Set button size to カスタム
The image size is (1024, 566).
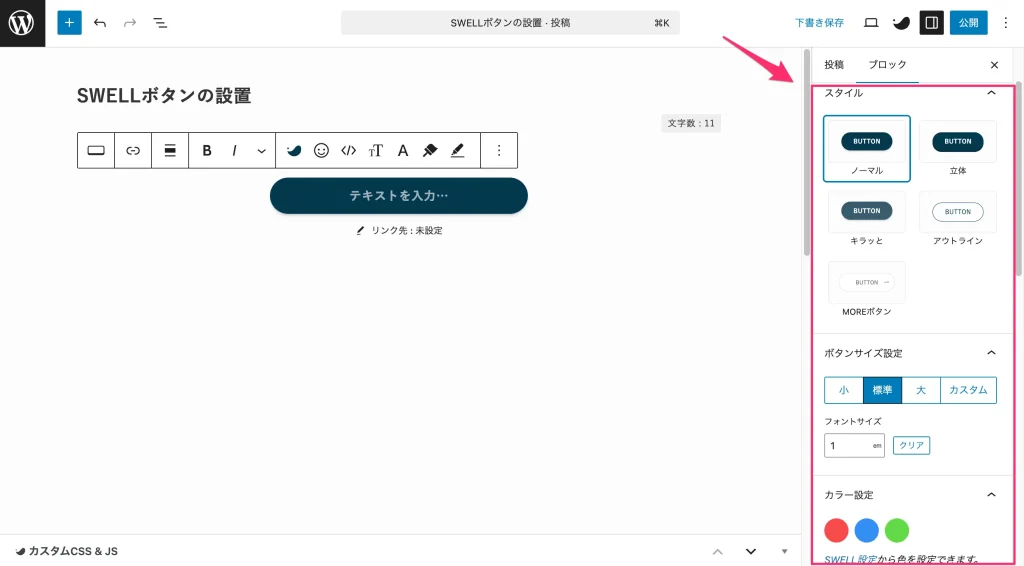[x=968, y=390]
